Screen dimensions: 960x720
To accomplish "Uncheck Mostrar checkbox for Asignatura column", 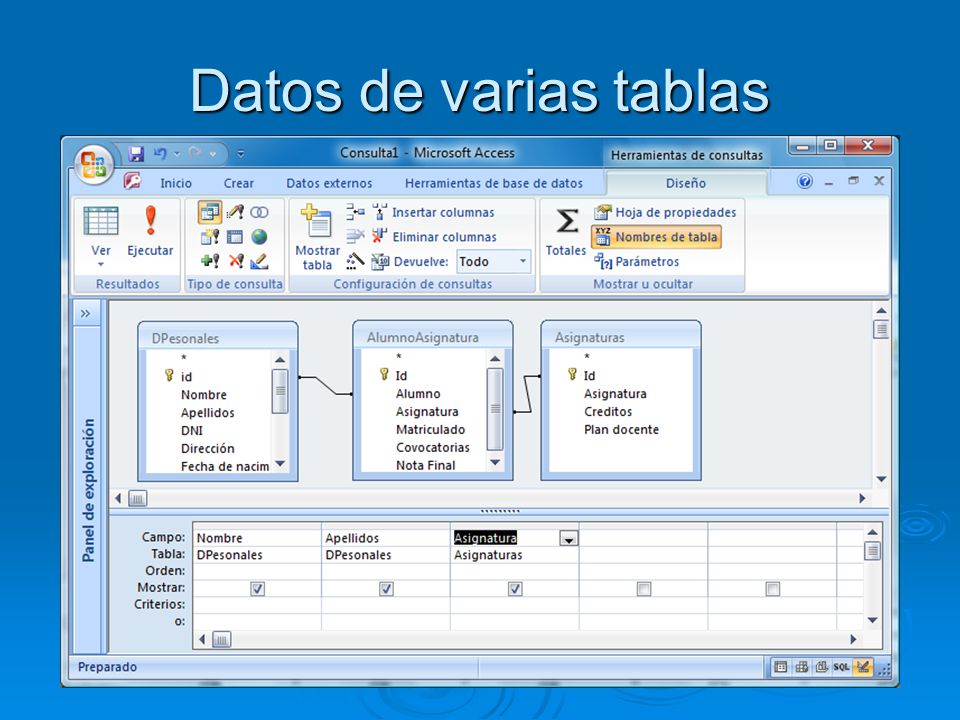I will point(516,589).
